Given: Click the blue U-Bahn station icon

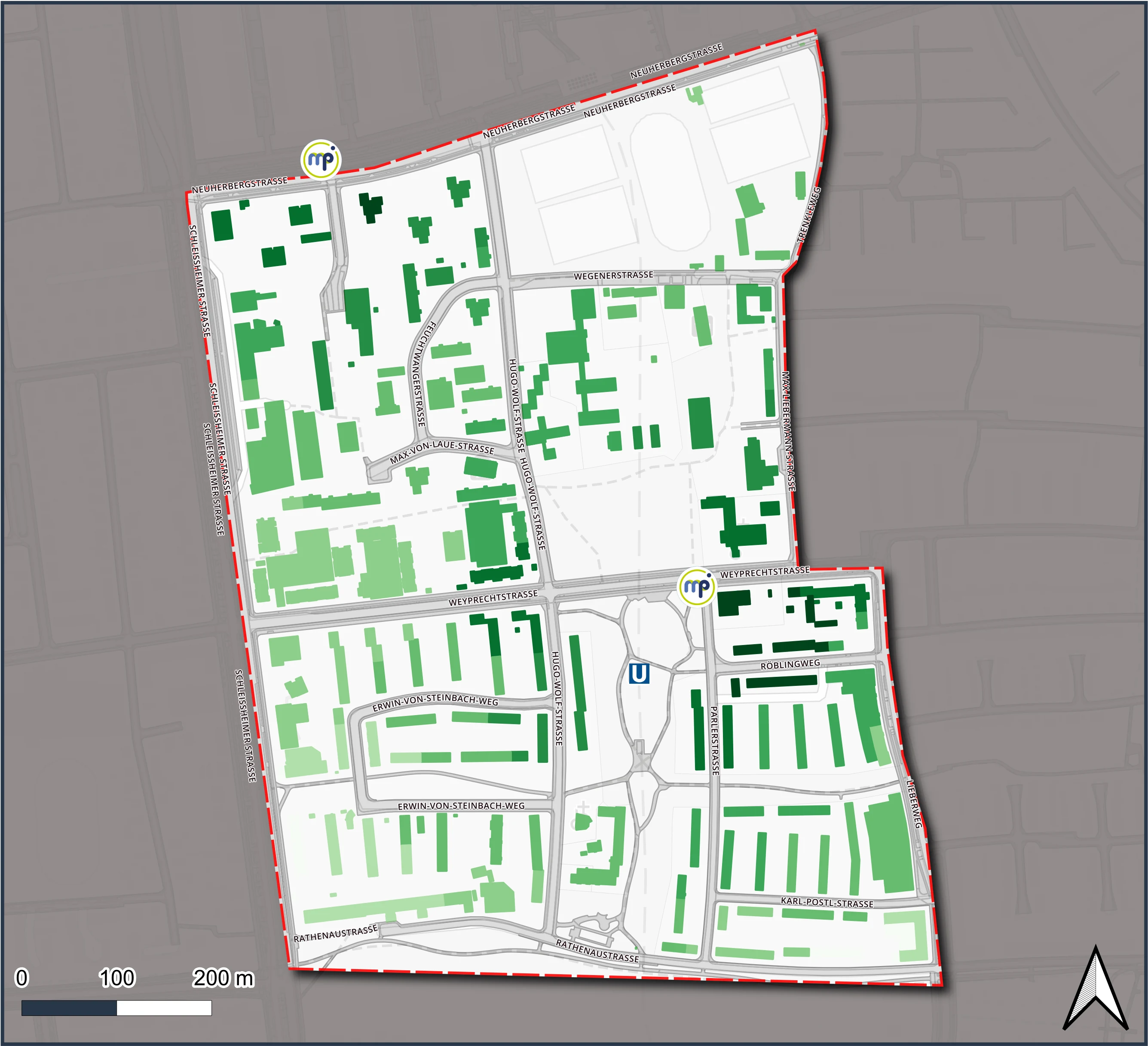Looking at the screenshot, I should pos(639,673).
